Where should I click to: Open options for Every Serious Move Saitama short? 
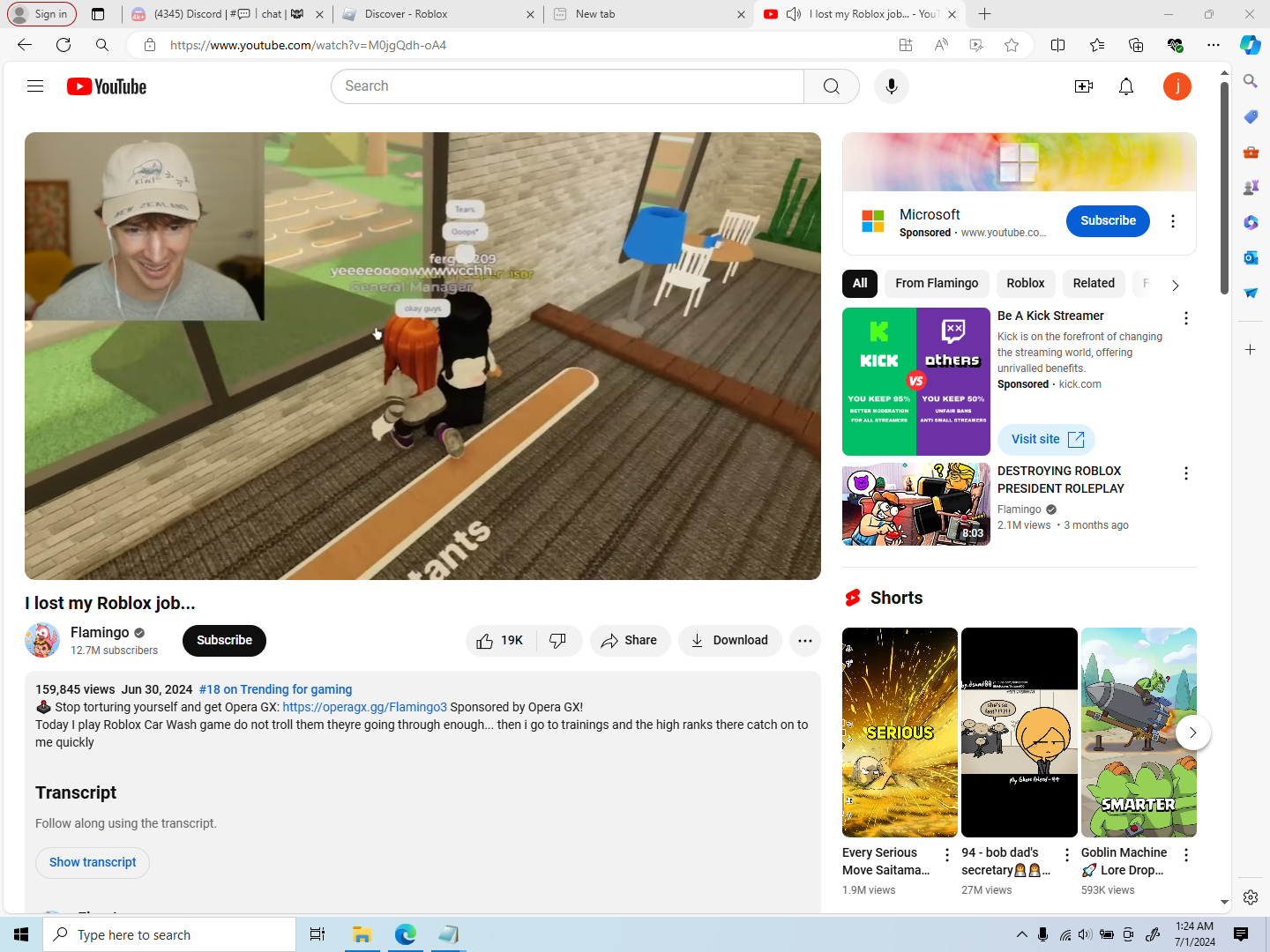947,855
